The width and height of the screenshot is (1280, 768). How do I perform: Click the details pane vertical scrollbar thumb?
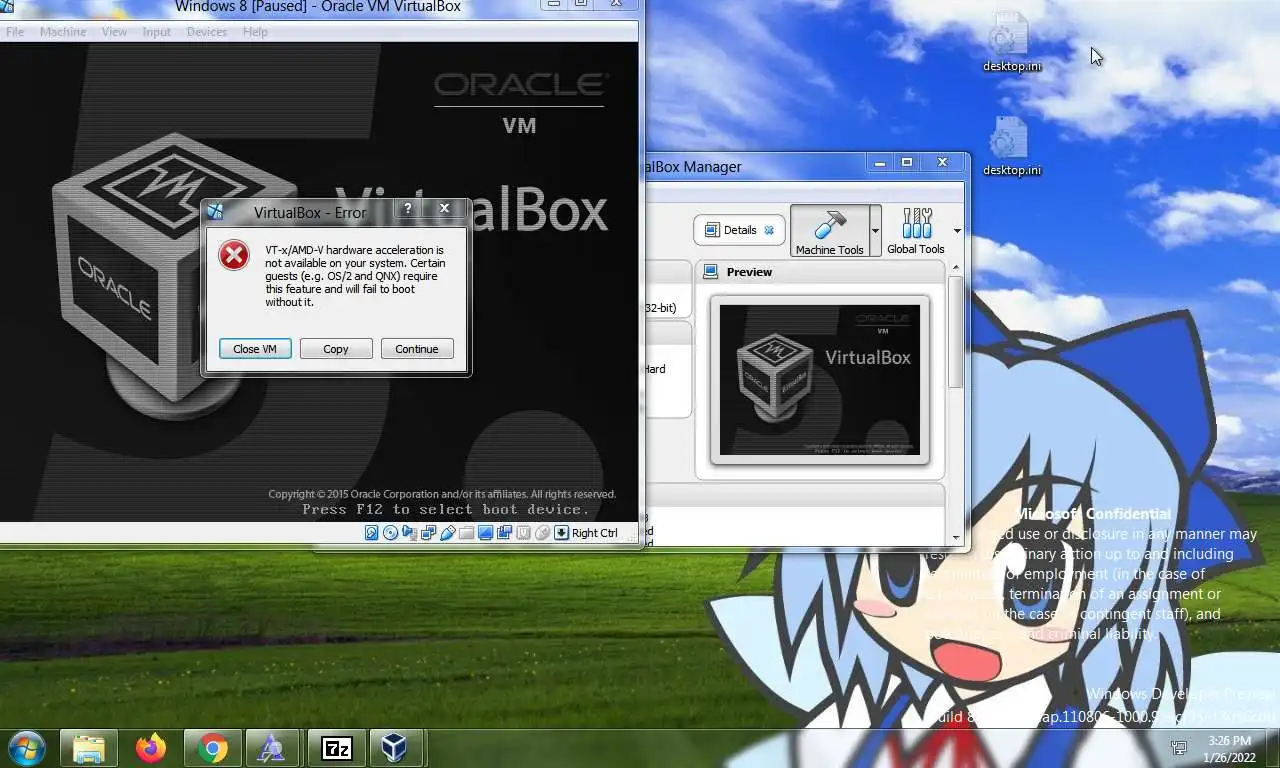pyautogui.click(x=956, y=330)
